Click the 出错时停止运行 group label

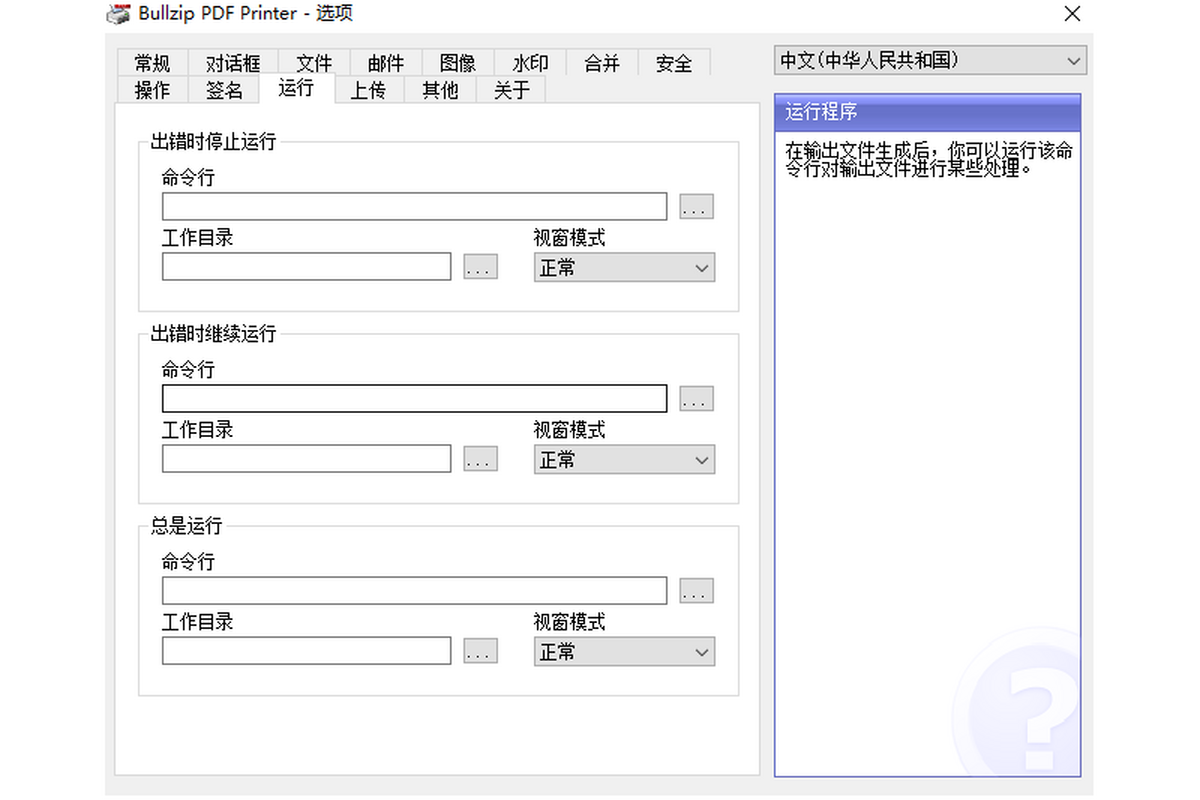213,141
